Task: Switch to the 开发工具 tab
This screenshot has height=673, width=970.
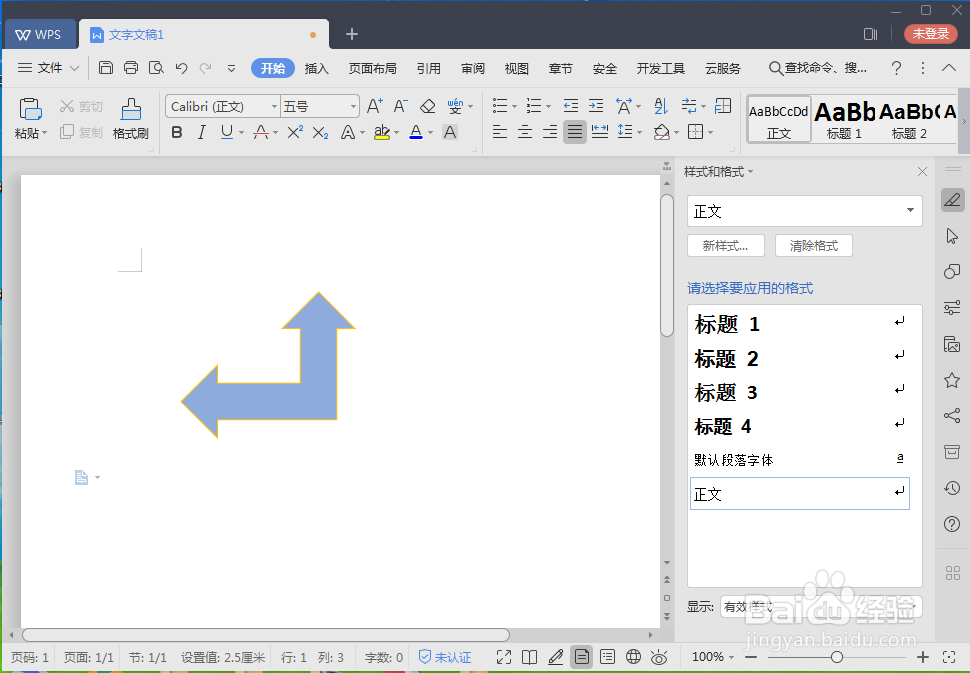Action: [x=661, y=68]
